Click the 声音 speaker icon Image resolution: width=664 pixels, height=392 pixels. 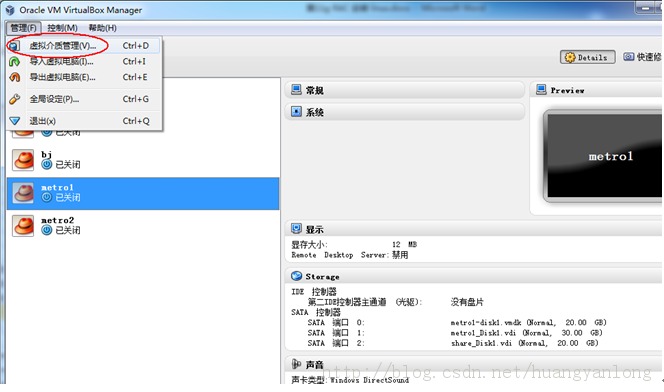(x=296, y=364)
